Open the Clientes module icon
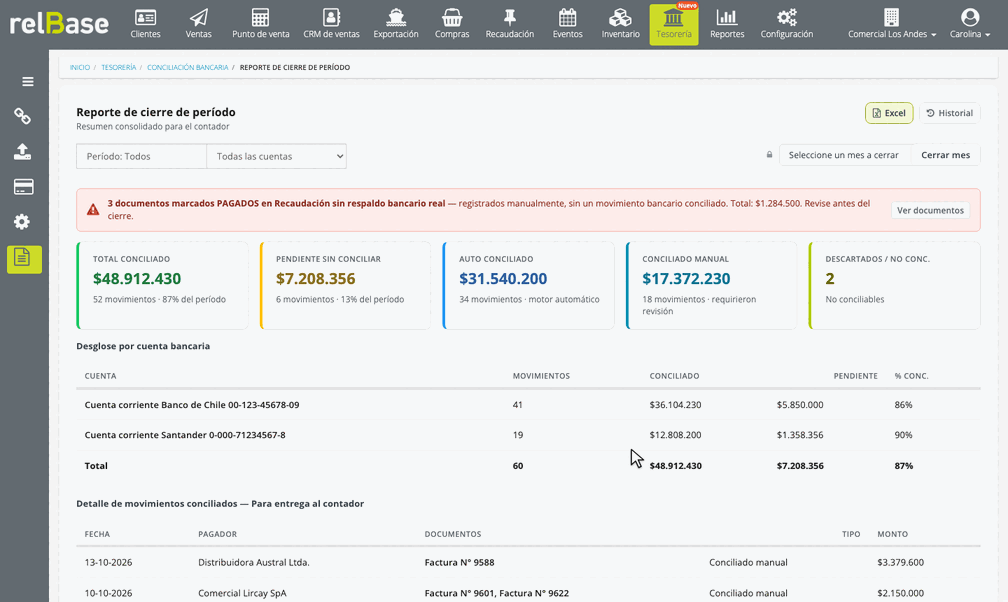Screen dimensions: 1008x602 click(x=145, y=17)
